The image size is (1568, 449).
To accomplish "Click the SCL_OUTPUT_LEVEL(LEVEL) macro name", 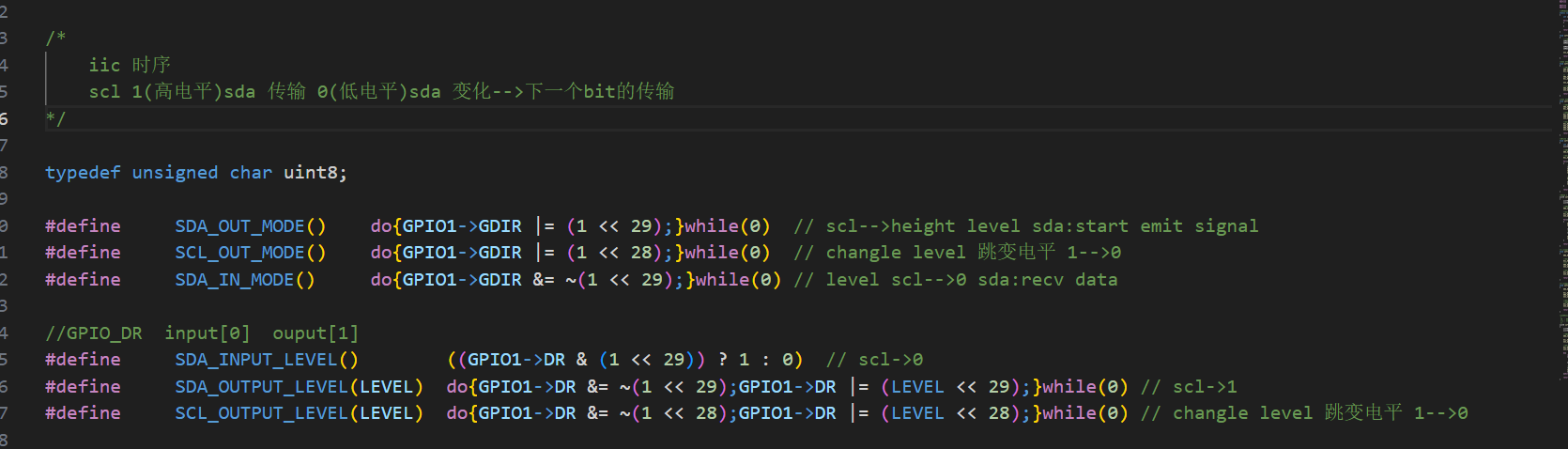I will point(300,413).
